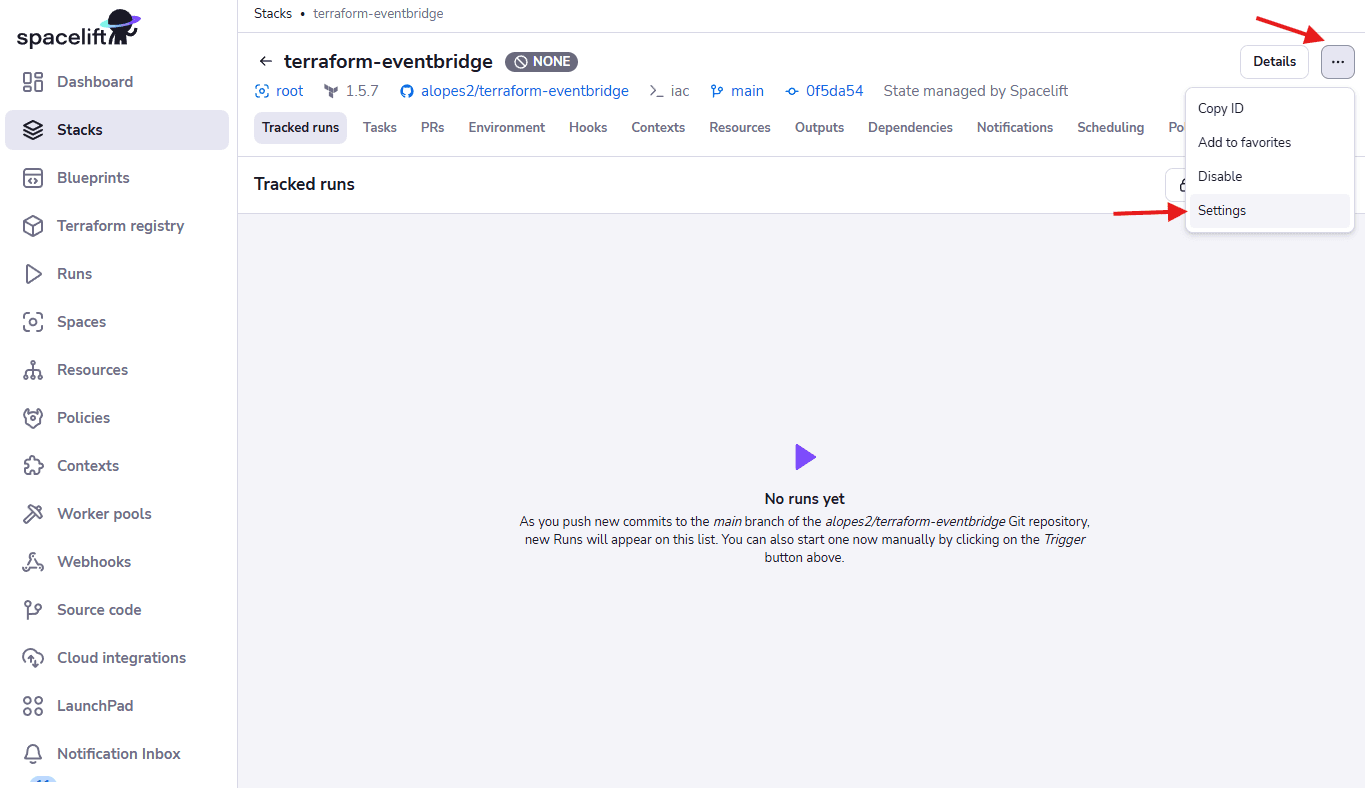Open the Outputs tab
Image resolution: width=1365 pixels, height=788 pixels.
tap(819, 128)
